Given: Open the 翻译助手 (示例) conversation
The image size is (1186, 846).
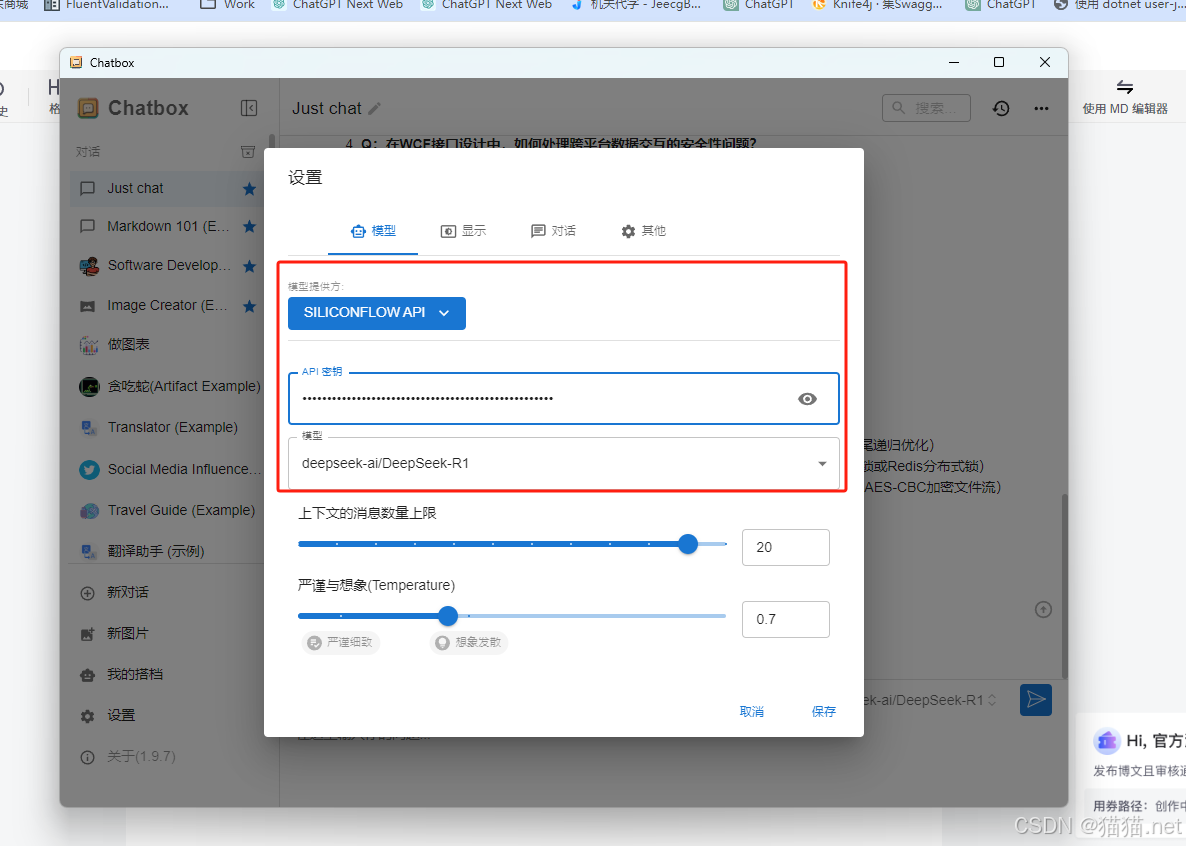Looking at the screenshot, I should click(166, 551).
